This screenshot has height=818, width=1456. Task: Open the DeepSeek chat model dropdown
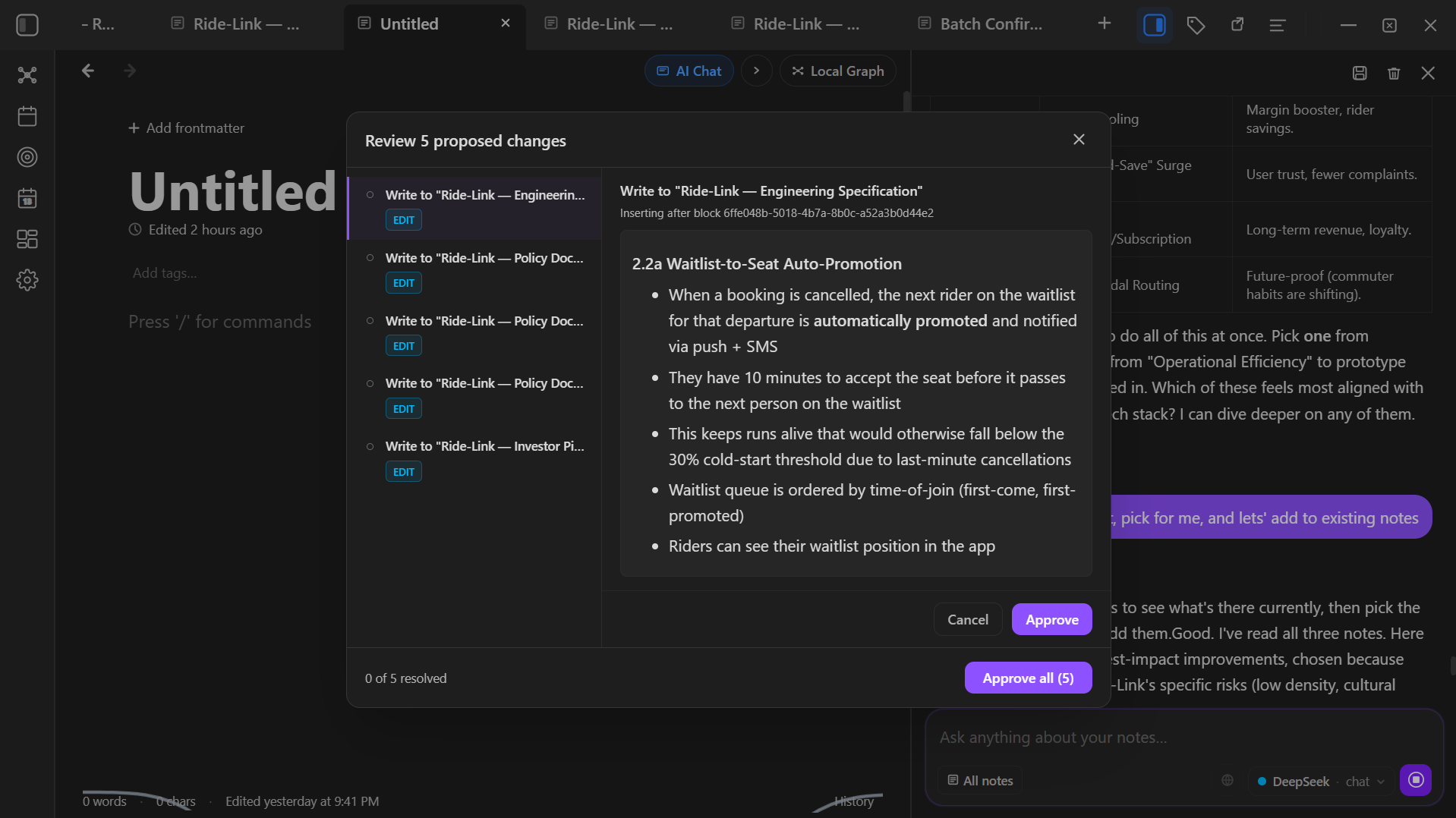(1321, 781)
